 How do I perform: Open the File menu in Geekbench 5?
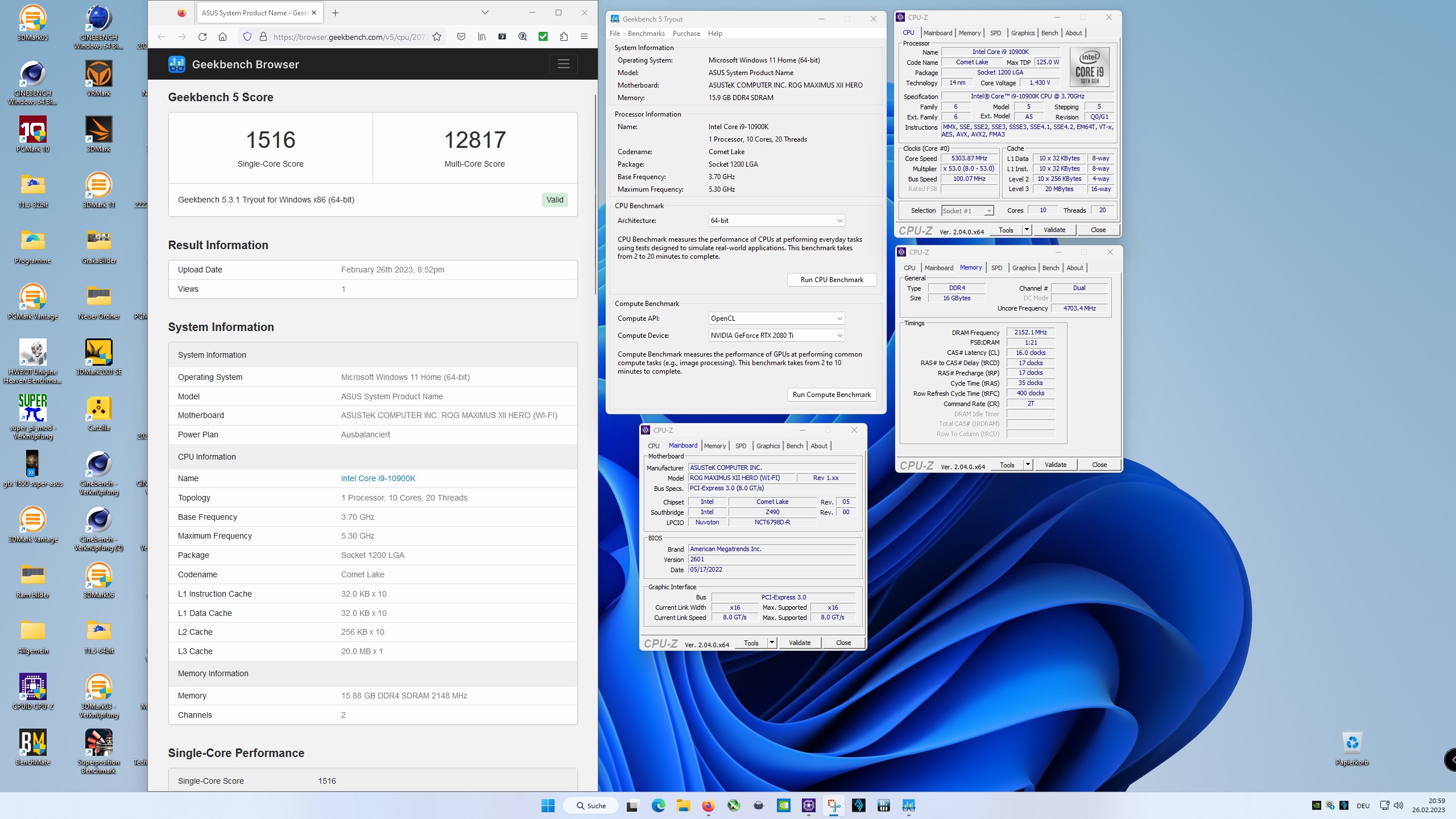point(615,34)
